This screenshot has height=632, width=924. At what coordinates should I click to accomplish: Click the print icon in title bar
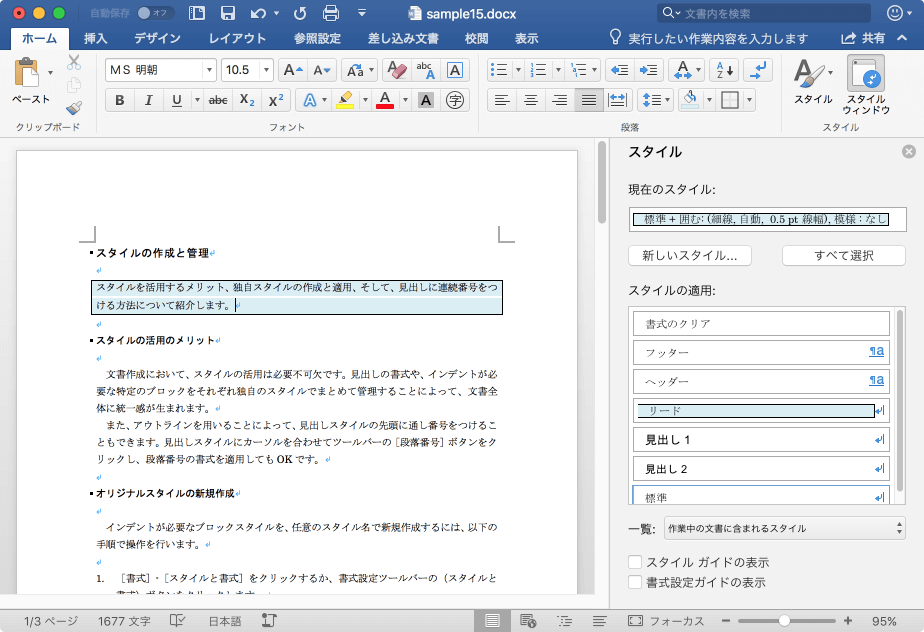coord(331,13)
